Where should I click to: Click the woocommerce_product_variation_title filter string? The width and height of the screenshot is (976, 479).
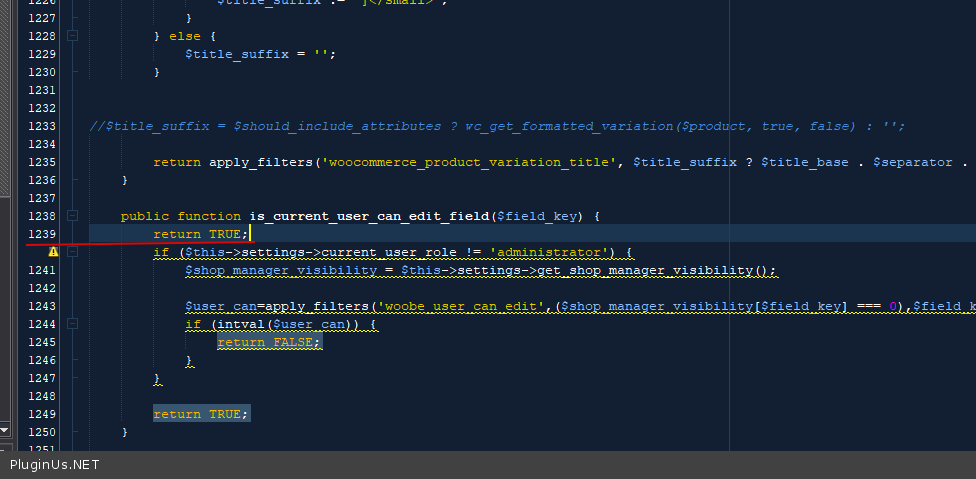point(468,162)
